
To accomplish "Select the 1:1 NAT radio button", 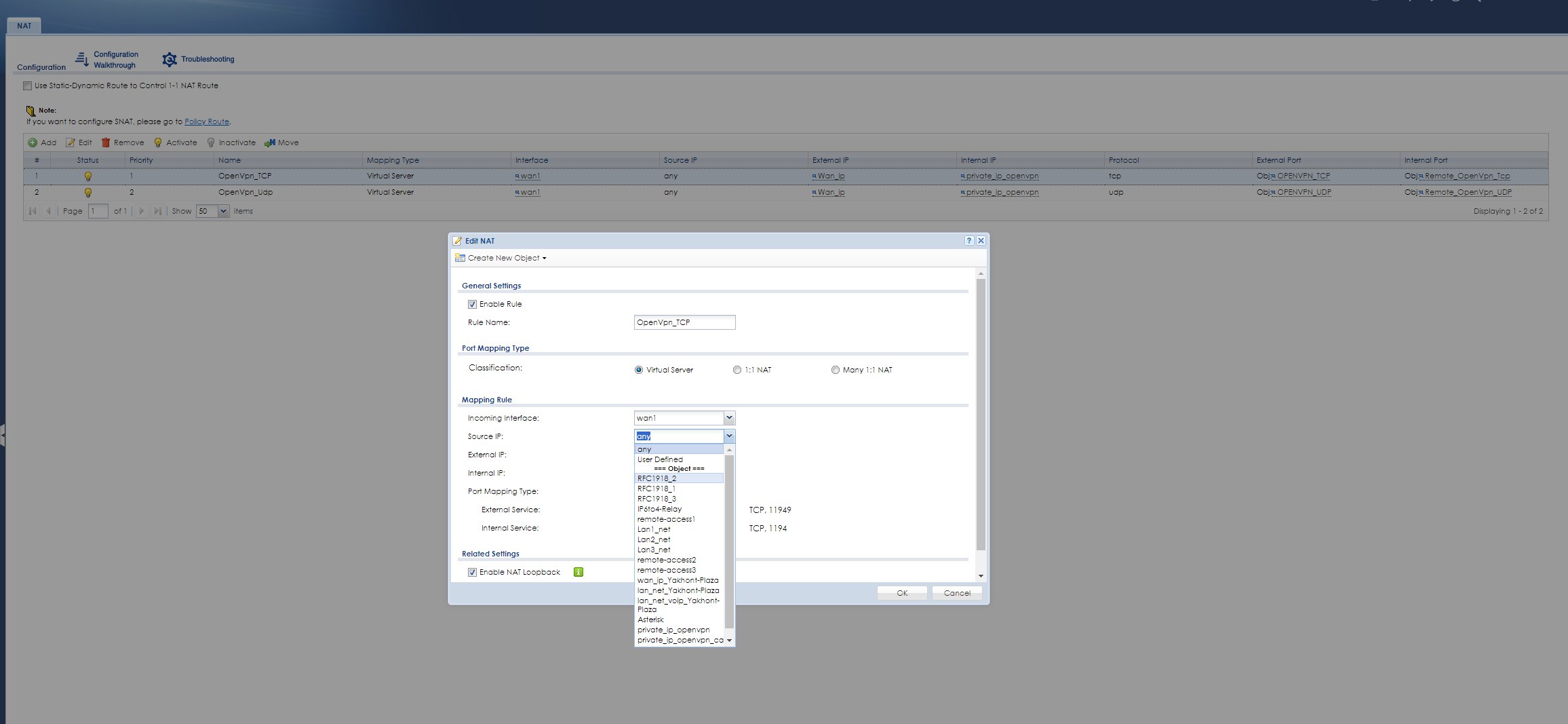I will [x=737, y=370].
